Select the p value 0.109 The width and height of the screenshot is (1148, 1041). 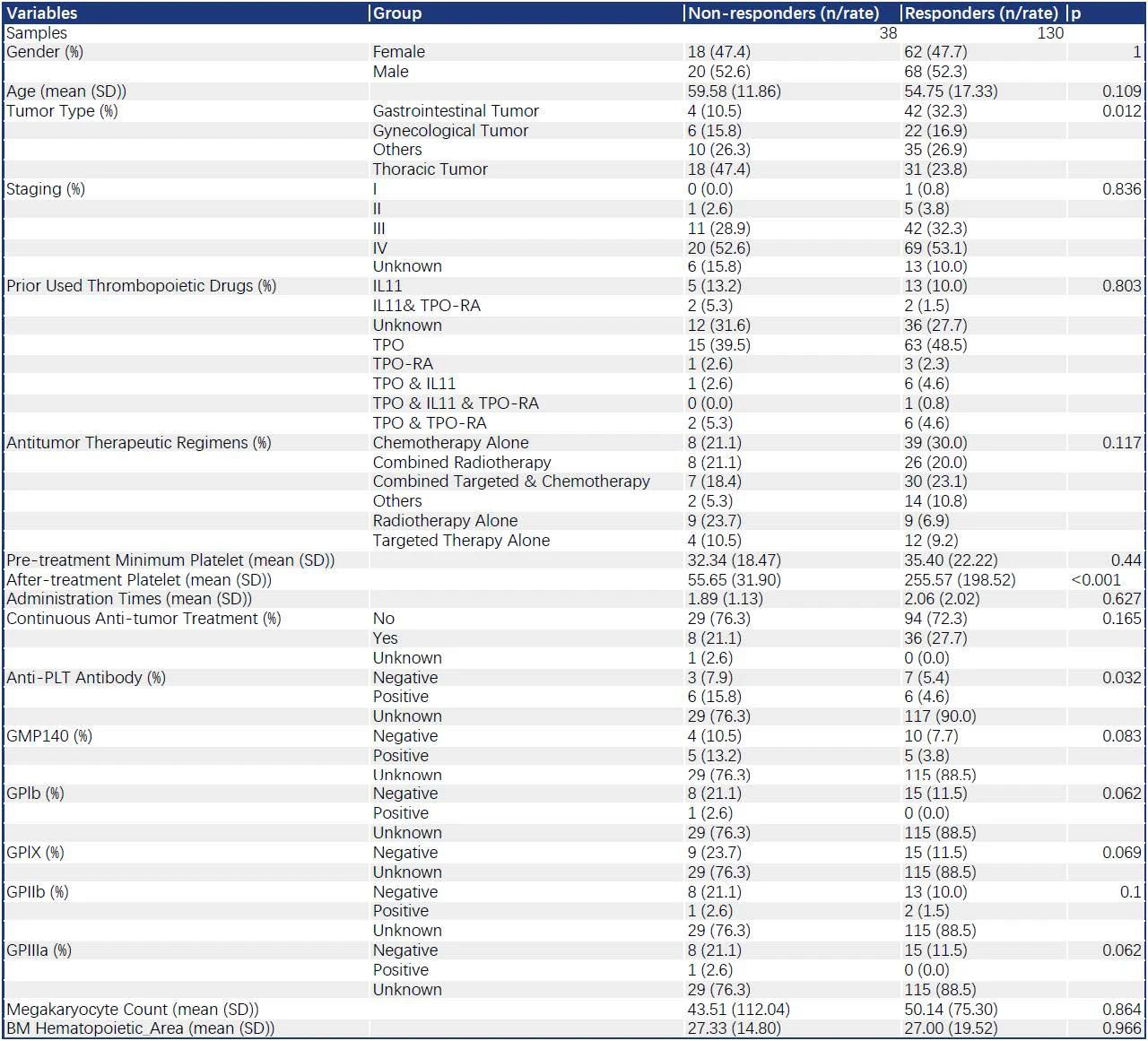pos(1122,91)
